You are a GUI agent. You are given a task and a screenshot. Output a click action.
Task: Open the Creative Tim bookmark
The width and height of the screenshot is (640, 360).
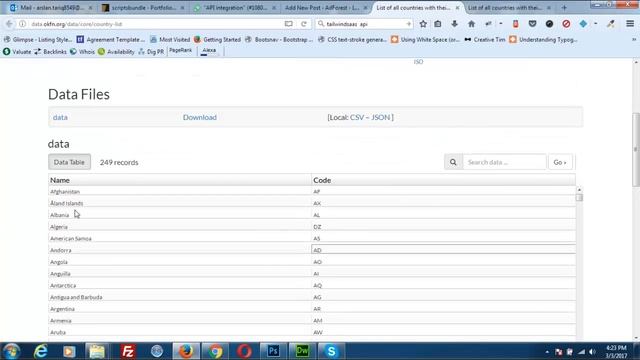pos(484,40)
